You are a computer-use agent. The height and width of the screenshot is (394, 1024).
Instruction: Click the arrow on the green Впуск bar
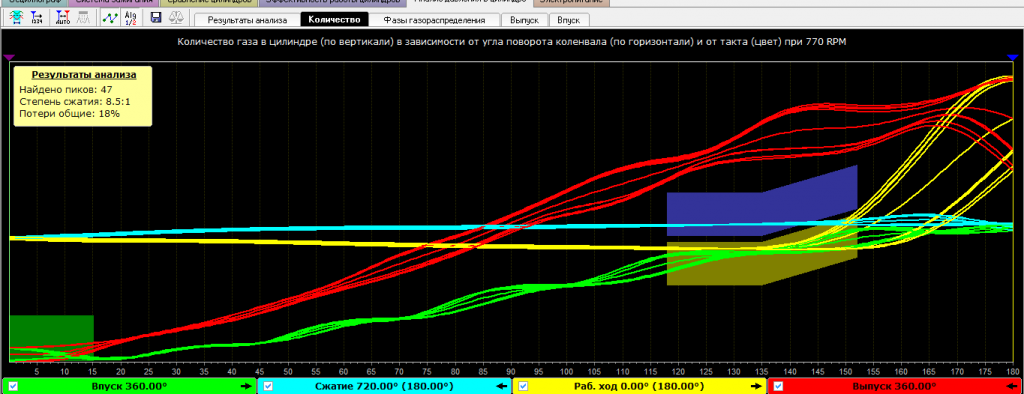tap(245, 386)
